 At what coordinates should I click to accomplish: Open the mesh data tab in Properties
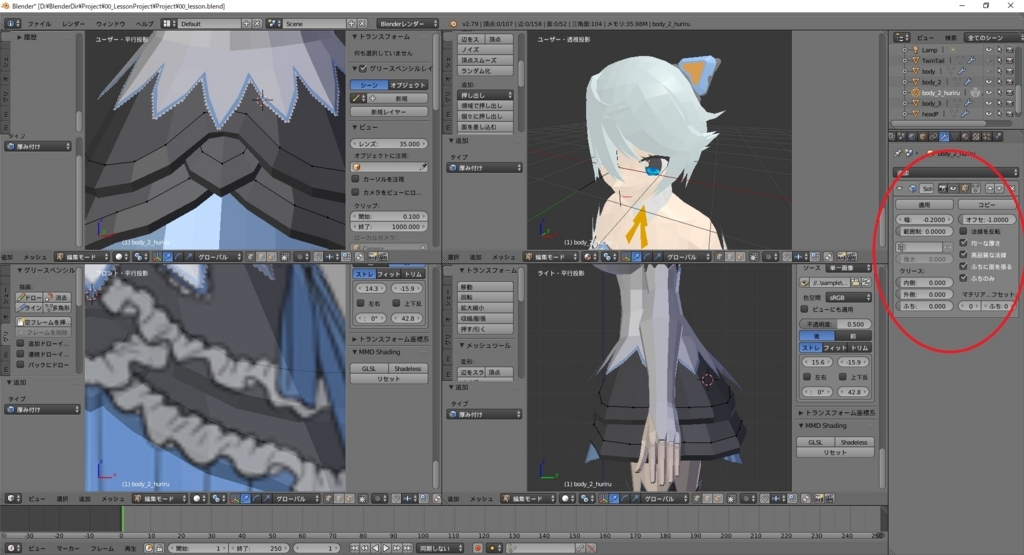pyautogui.click(x=955, y=136)
